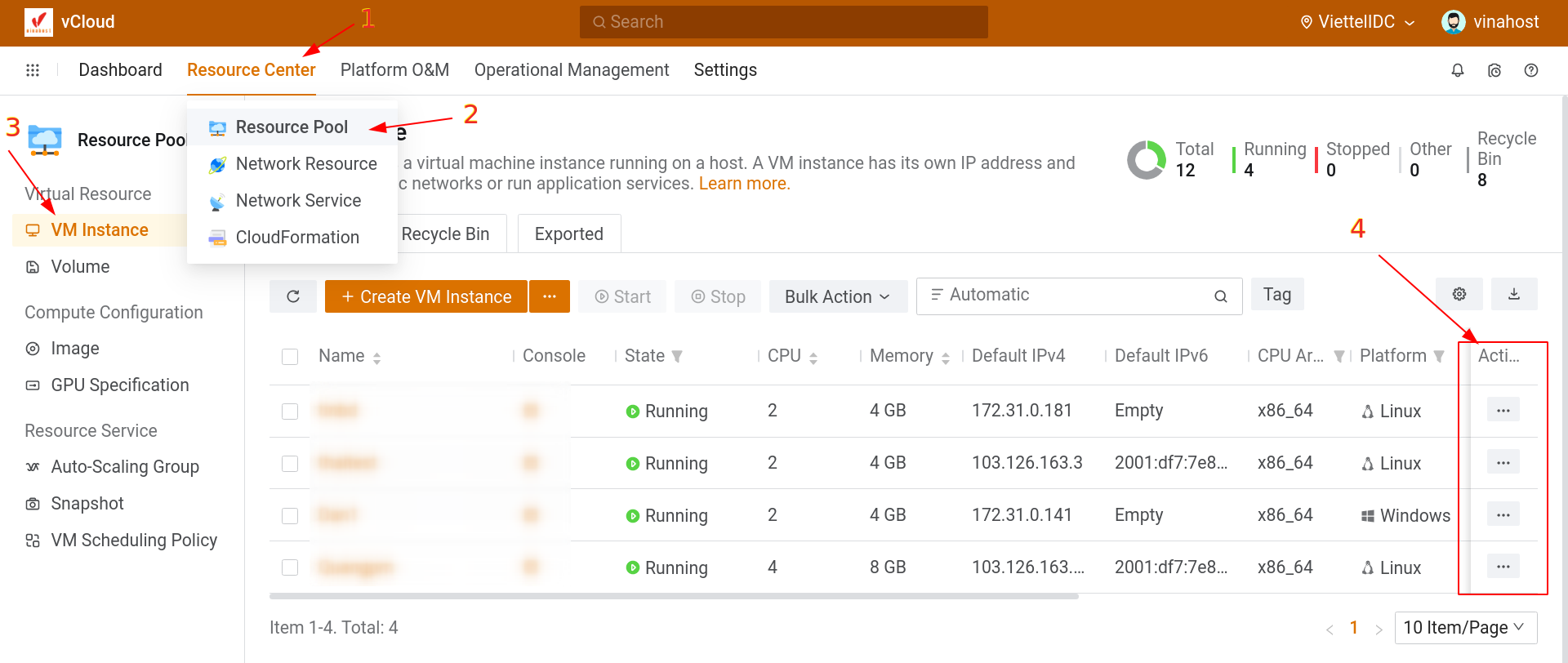The image size is (1568, 663).
Task: Click the download export icon
Action: point(1514,294)
